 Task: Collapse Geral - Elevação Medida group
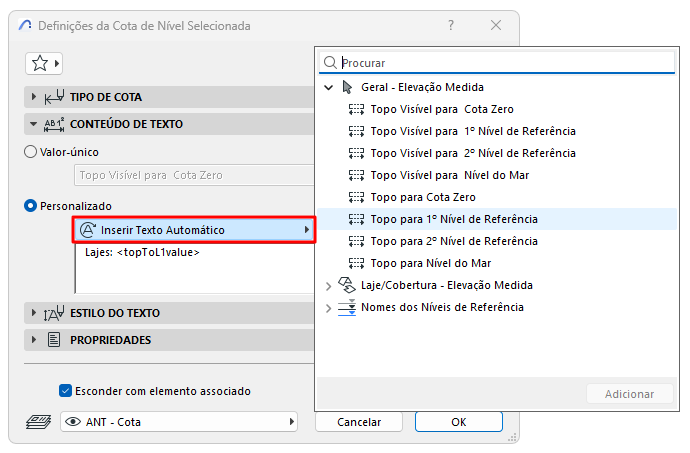[x=328, y=87]
